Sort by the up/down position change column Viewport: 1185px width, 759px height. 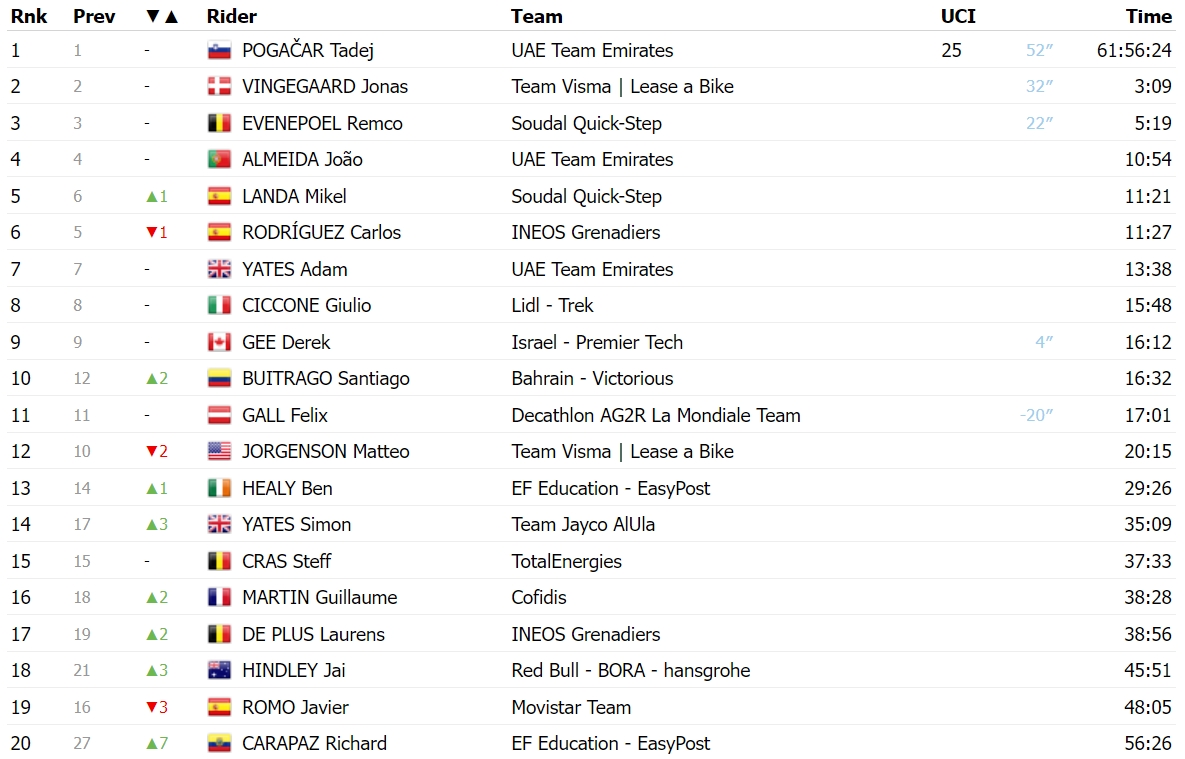tap(162, 17)
